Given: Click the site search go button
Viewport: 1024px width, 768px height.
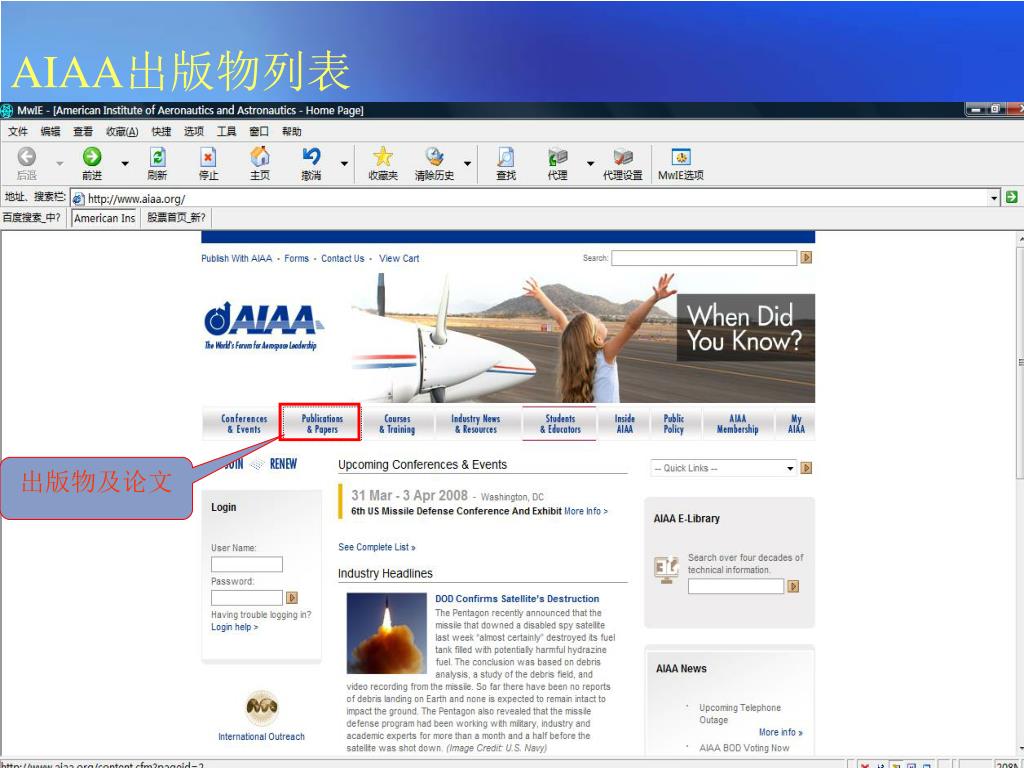Looking at the screenshot, I should [806, 258].
